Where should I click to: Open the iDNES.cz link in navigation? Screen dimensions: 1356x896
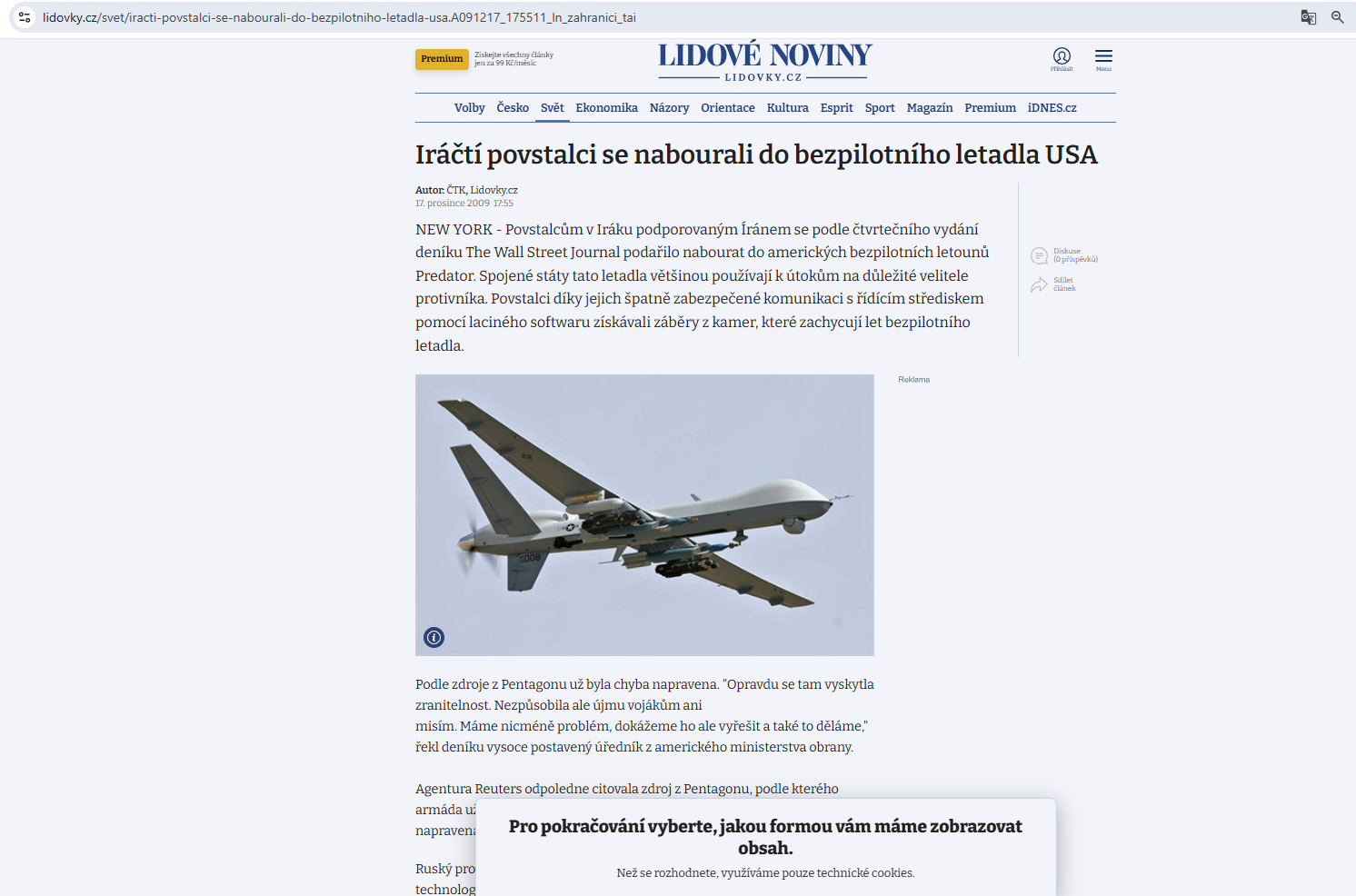pyautogui.click(x=1052, y=108)
